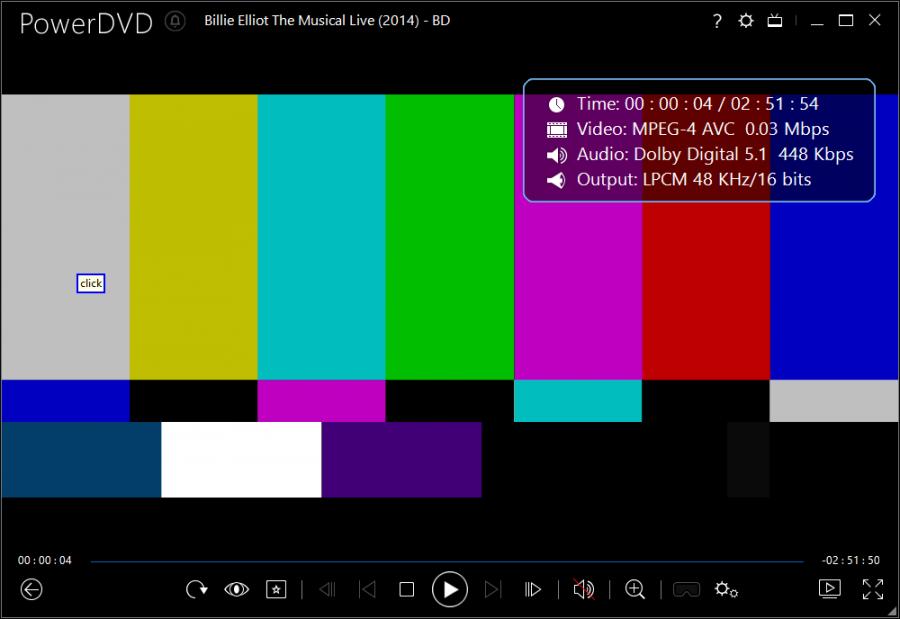Click the Audio Dolby Digital 5.1 line

pos(700,154)
